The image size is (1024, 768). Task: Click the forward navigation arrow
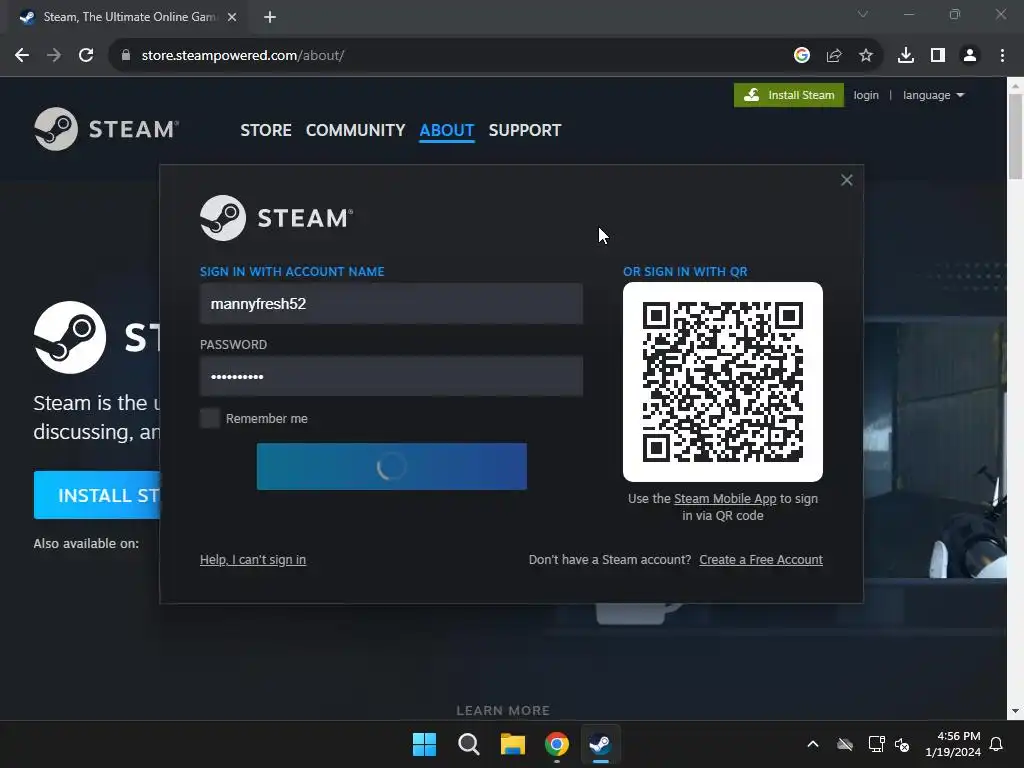point(54,56)
